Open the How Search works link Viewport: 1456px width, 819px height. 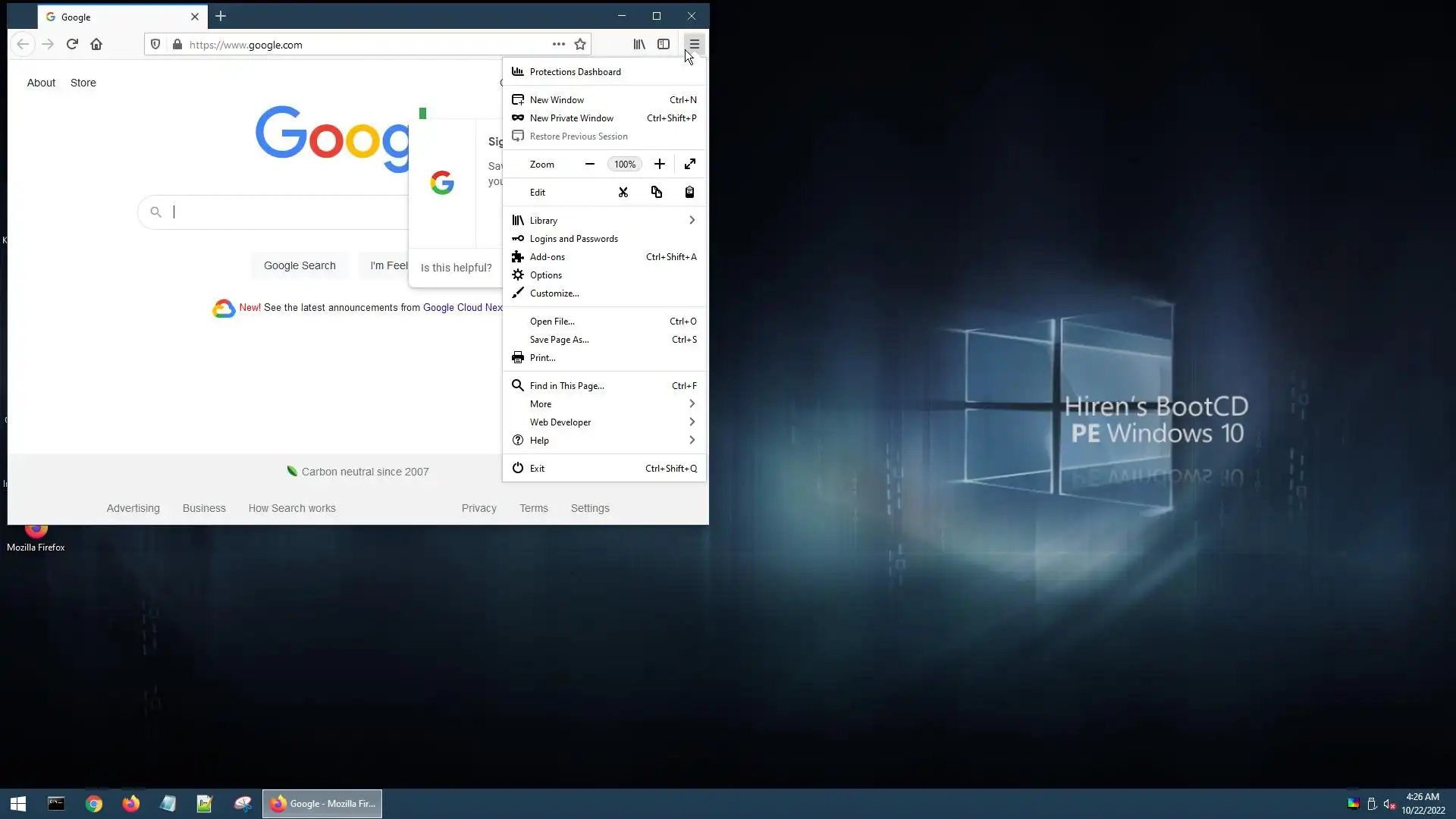(292, 508)
